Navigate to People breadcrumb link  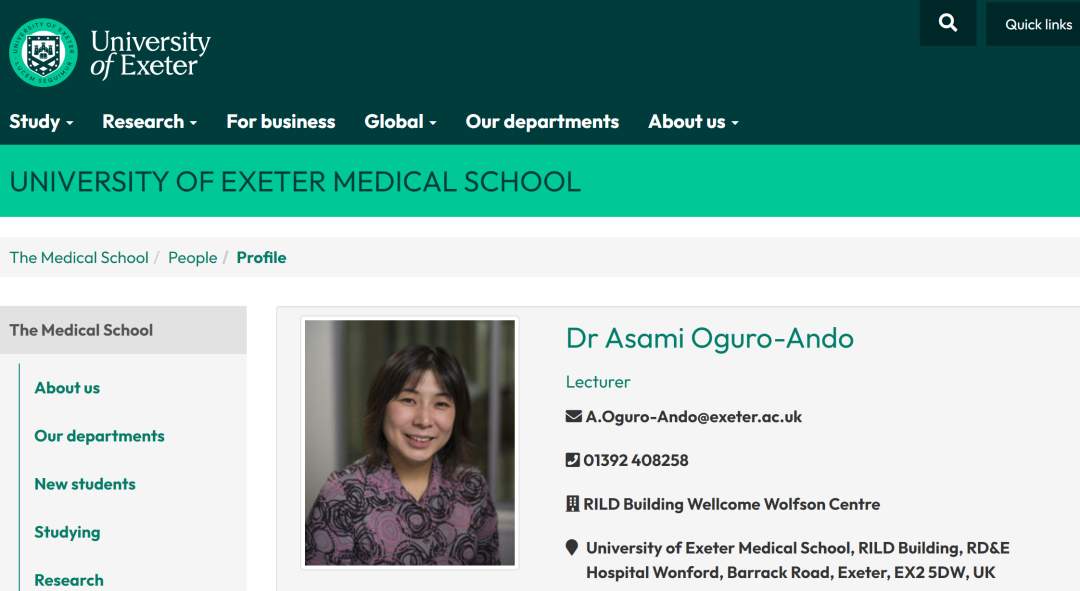(192, 257)
